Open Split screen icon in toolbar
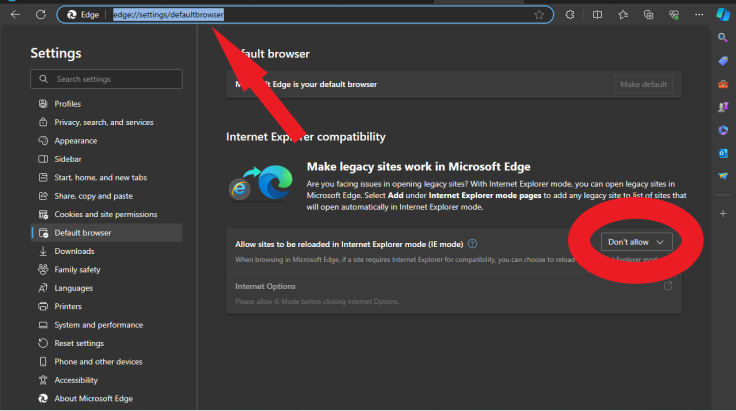 597,15
